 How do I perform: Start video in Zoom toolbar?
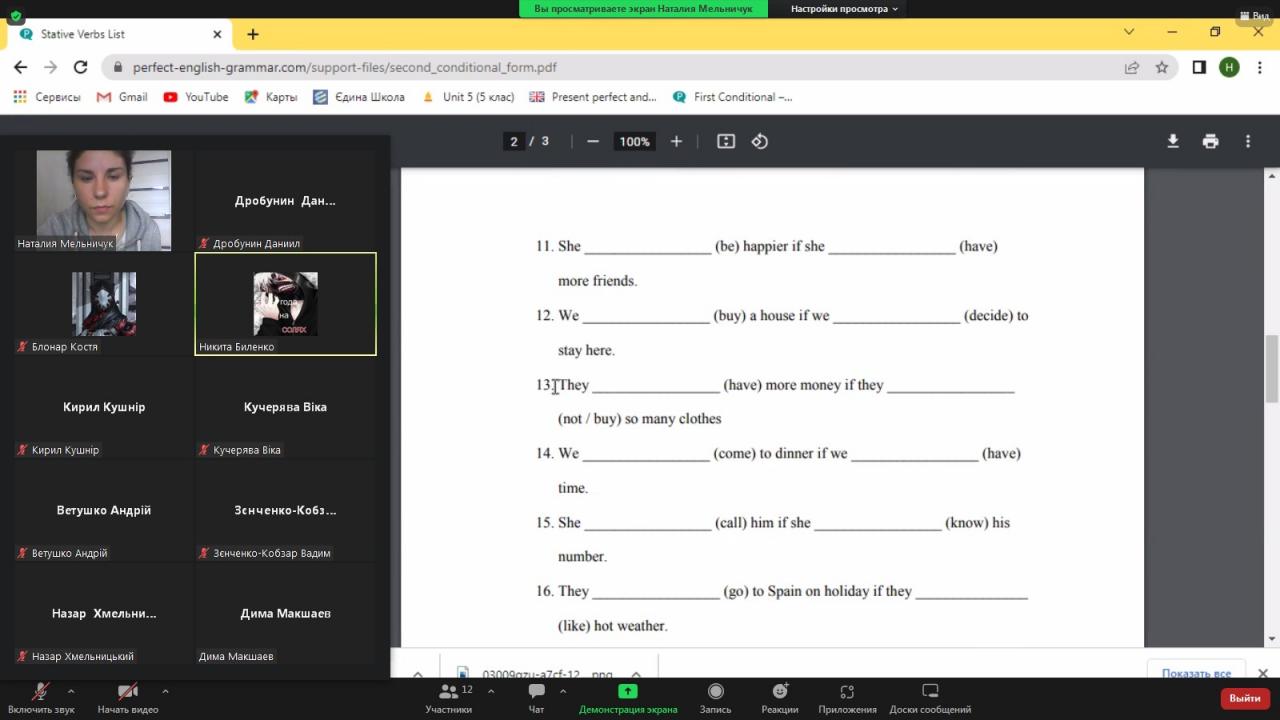click(x=127, y=697)
